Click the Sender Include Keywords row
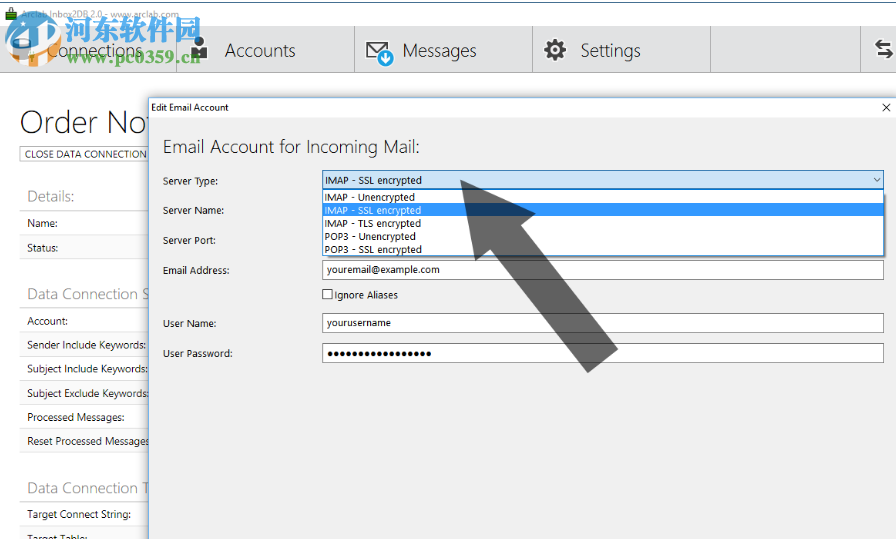 [85, 345]
